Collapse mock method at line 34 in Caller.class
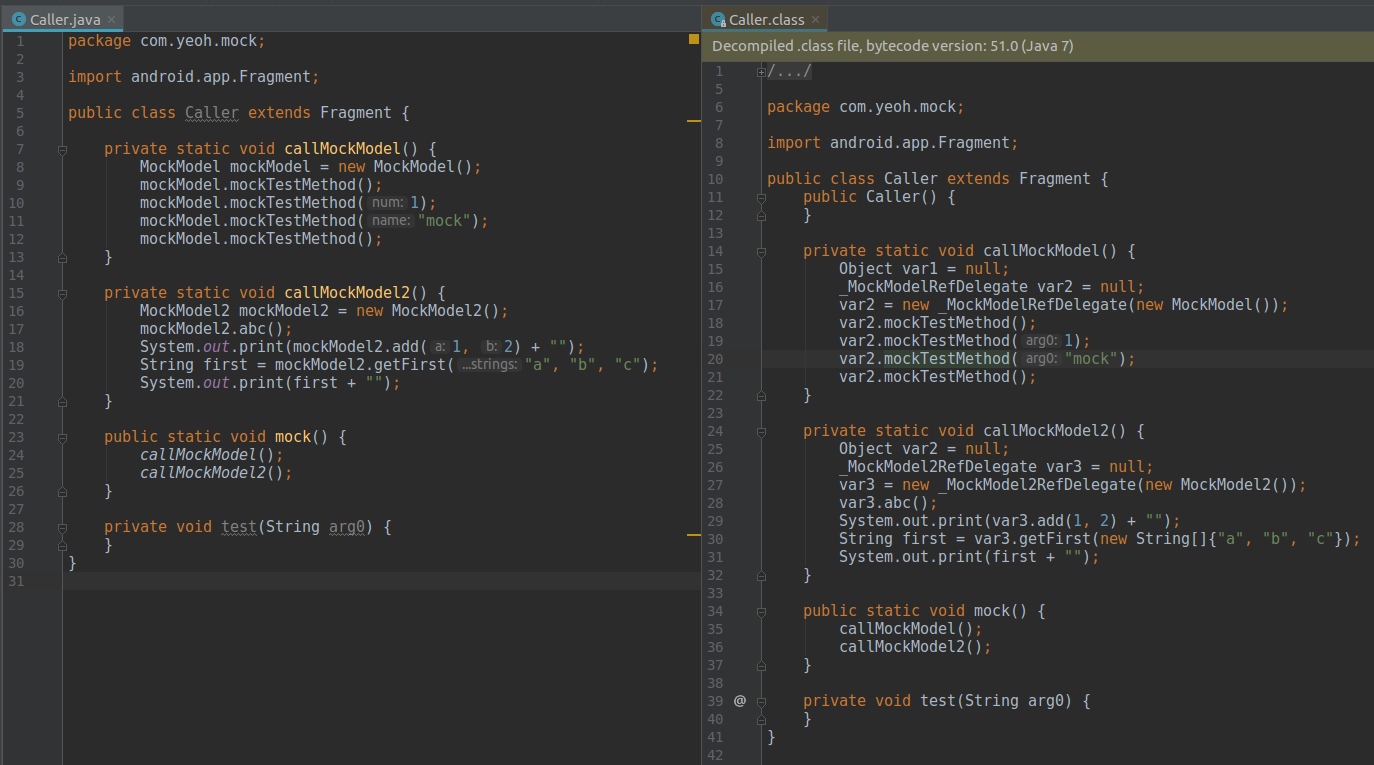Viewport: 1374px width, 765px height. (761, 611)
